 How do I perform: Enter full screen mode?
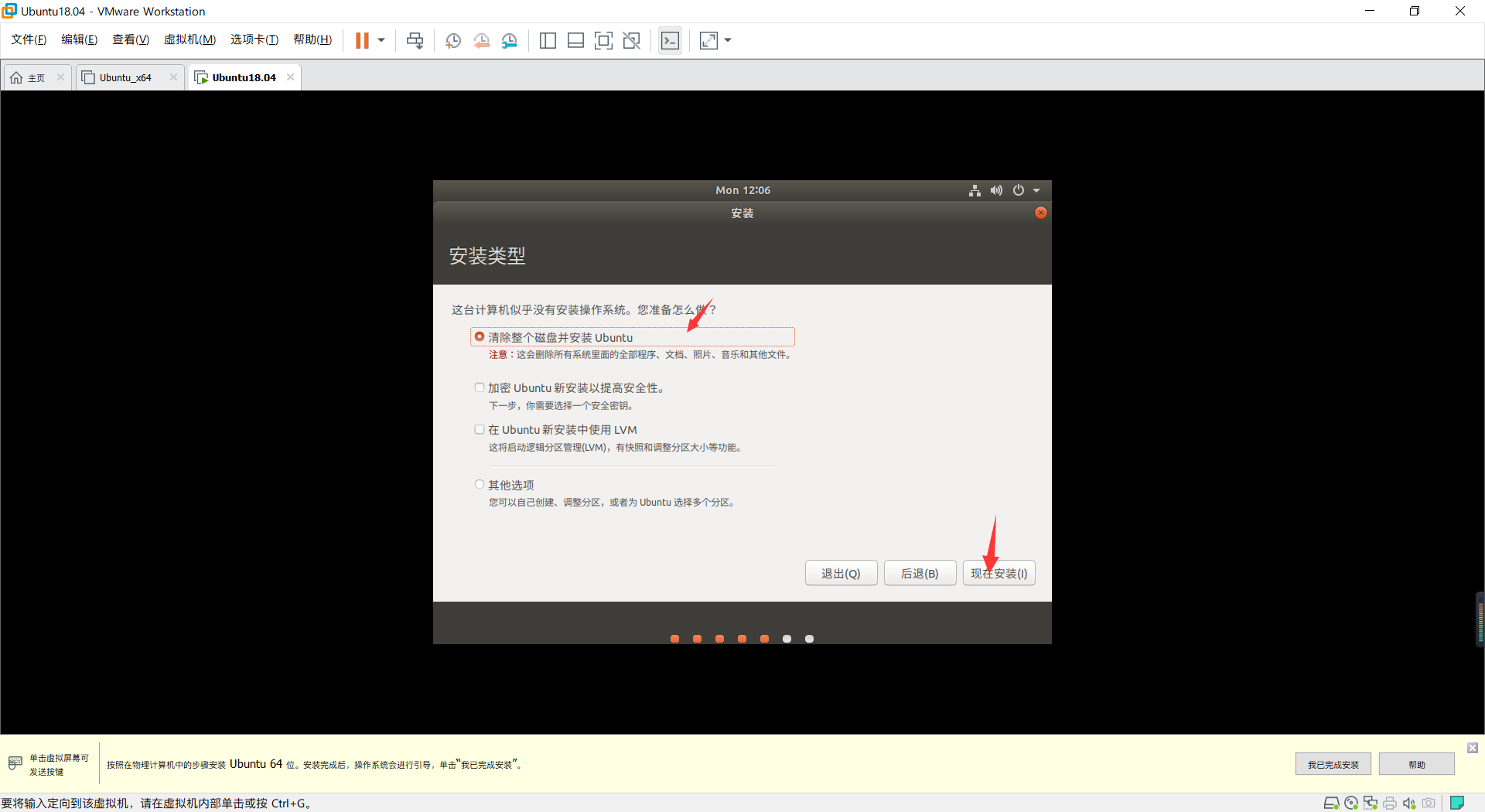point(603,40)
